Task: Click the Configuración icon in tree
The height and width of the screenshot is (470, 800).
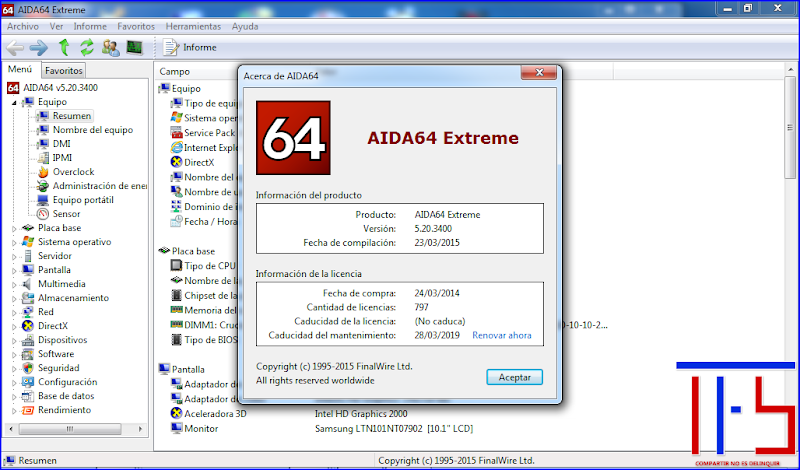Action: [x=28, y=382]
